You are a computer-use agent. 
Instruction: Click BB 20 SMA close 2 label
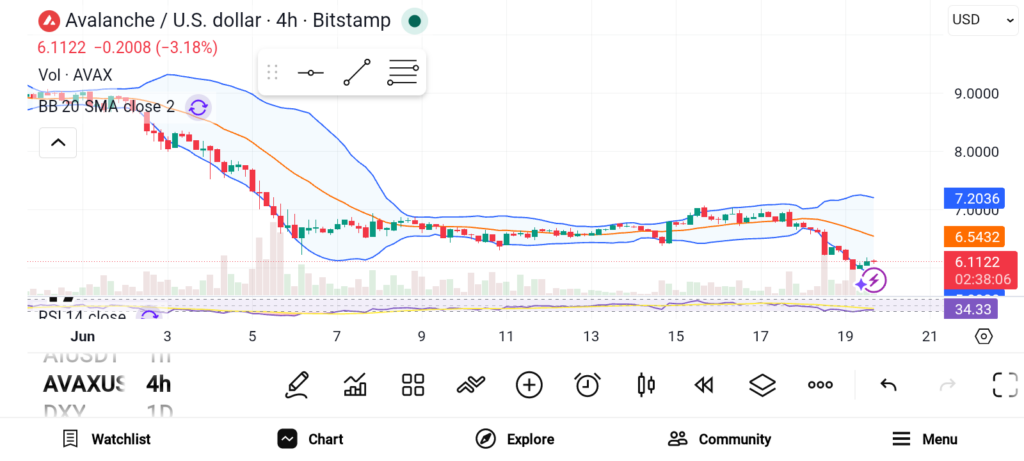[x=106, y=107]
